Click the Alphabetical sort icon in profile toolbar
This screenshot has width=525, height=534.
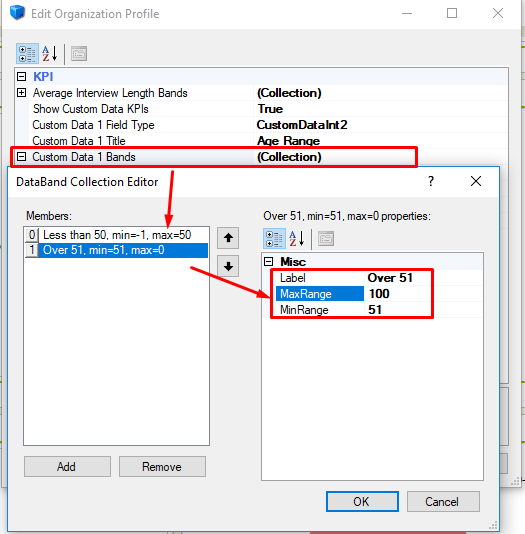coord(50,54)
